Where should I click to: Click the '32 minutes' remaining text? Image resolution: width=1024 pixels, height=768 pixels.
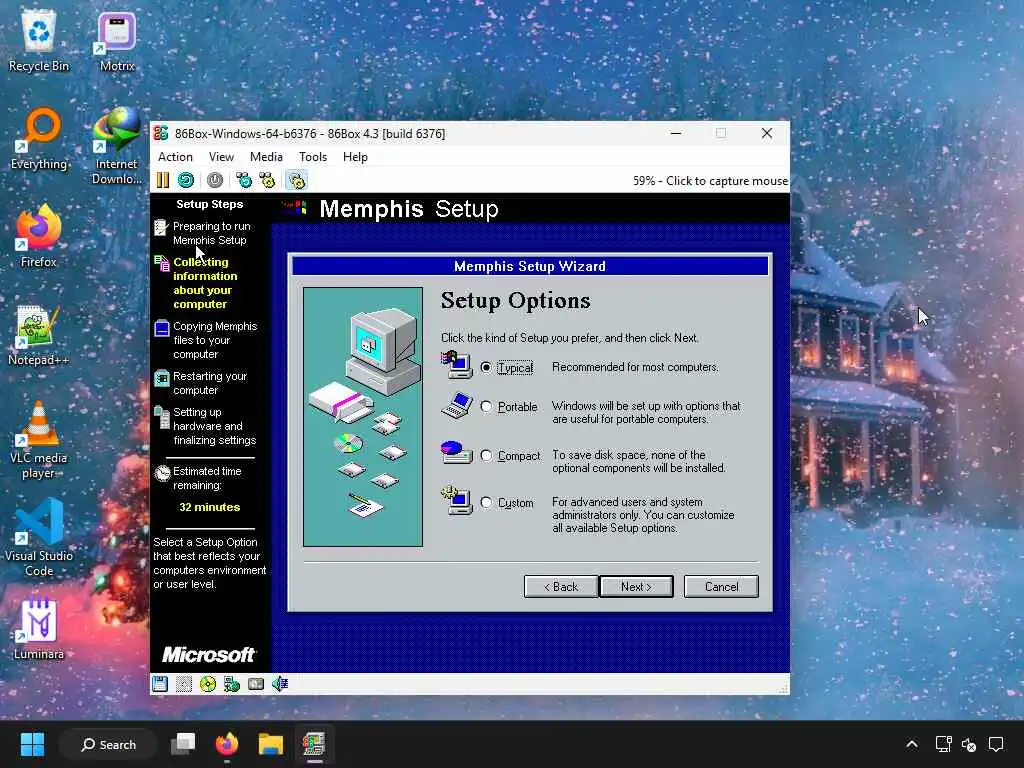(210, 507)
